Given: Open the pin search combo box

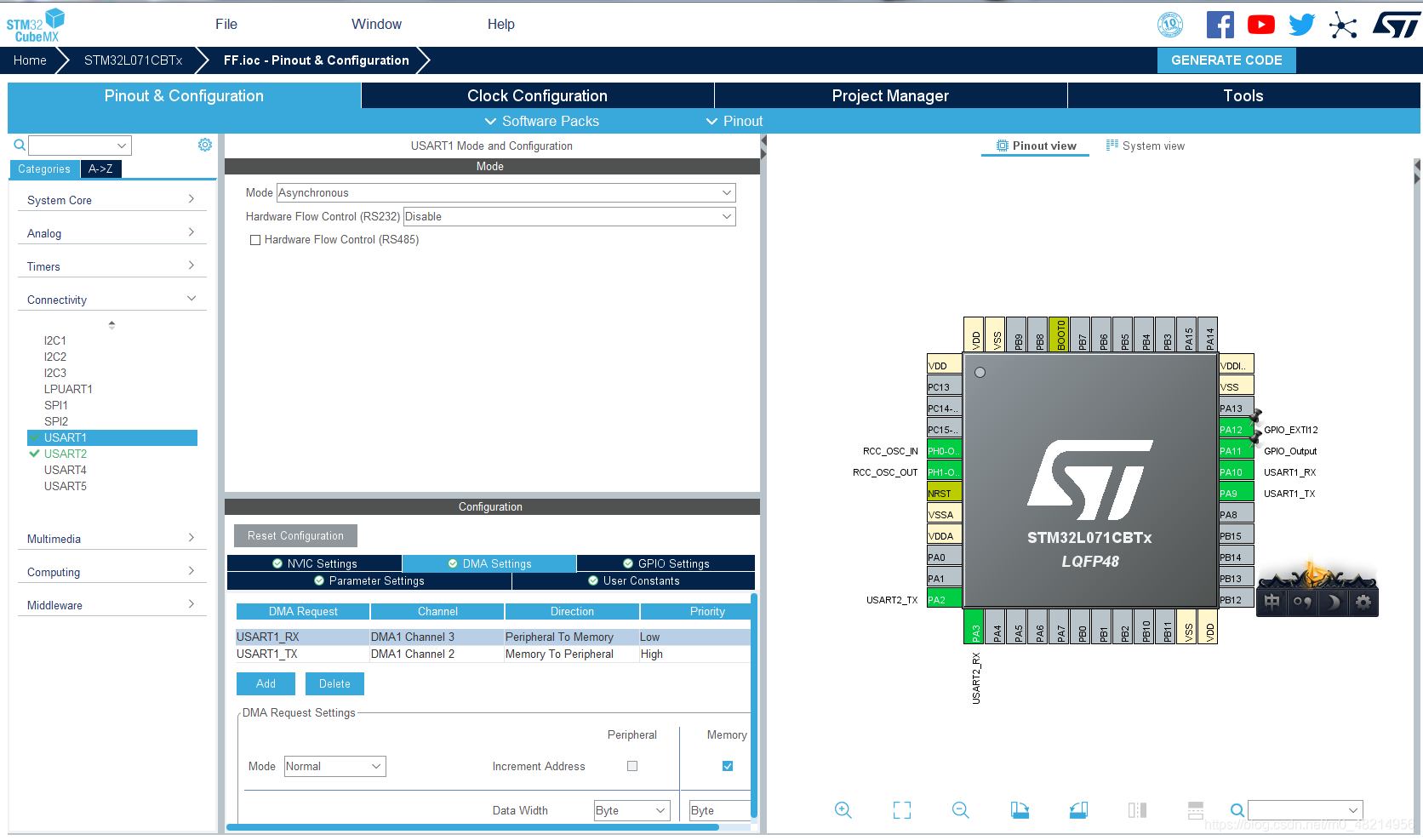Looking at the screenshot, I should click(x=1306, y=810).
